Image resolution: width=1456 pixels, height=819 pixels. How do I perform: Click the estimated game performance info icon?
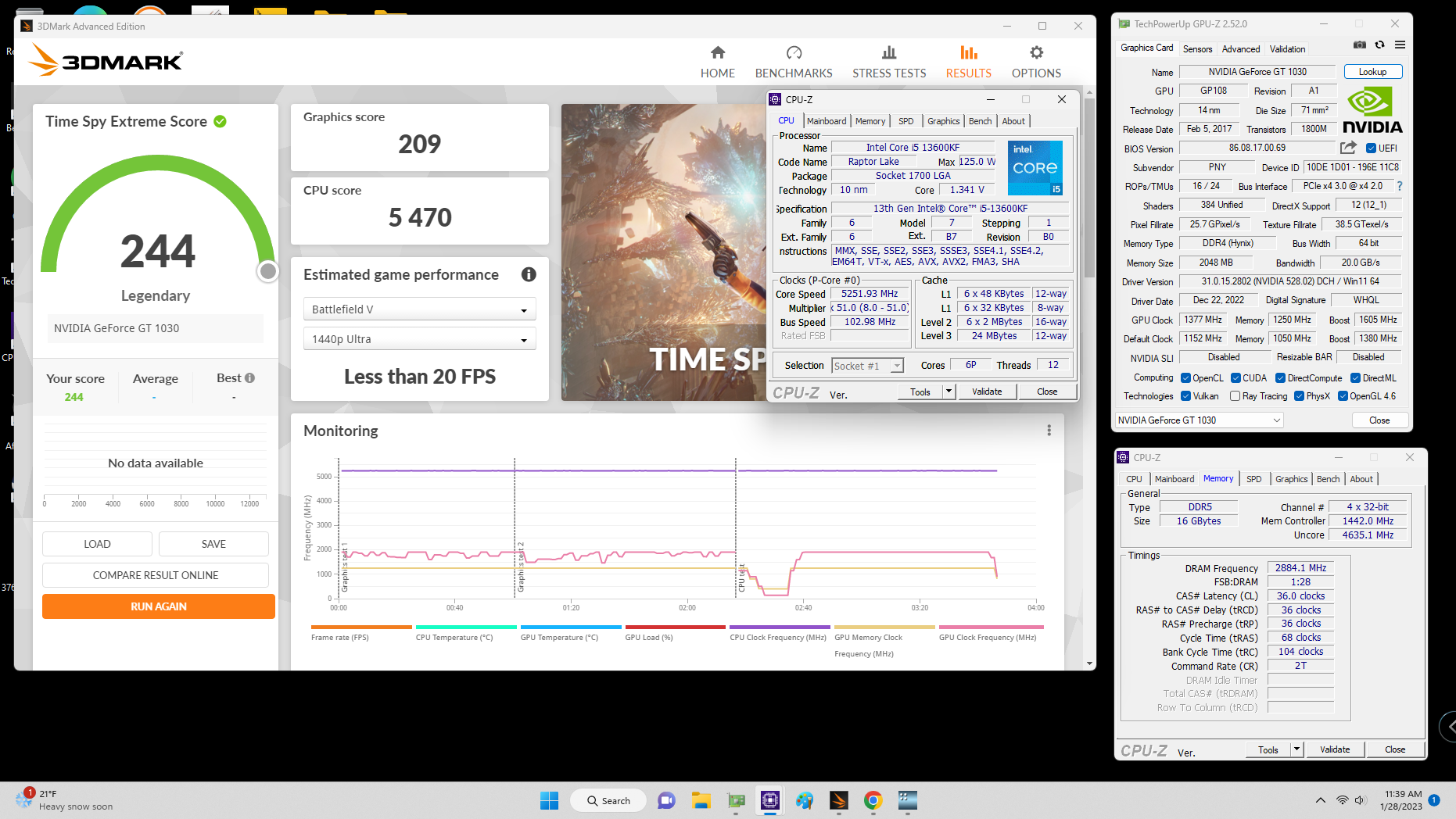[529, 274]
